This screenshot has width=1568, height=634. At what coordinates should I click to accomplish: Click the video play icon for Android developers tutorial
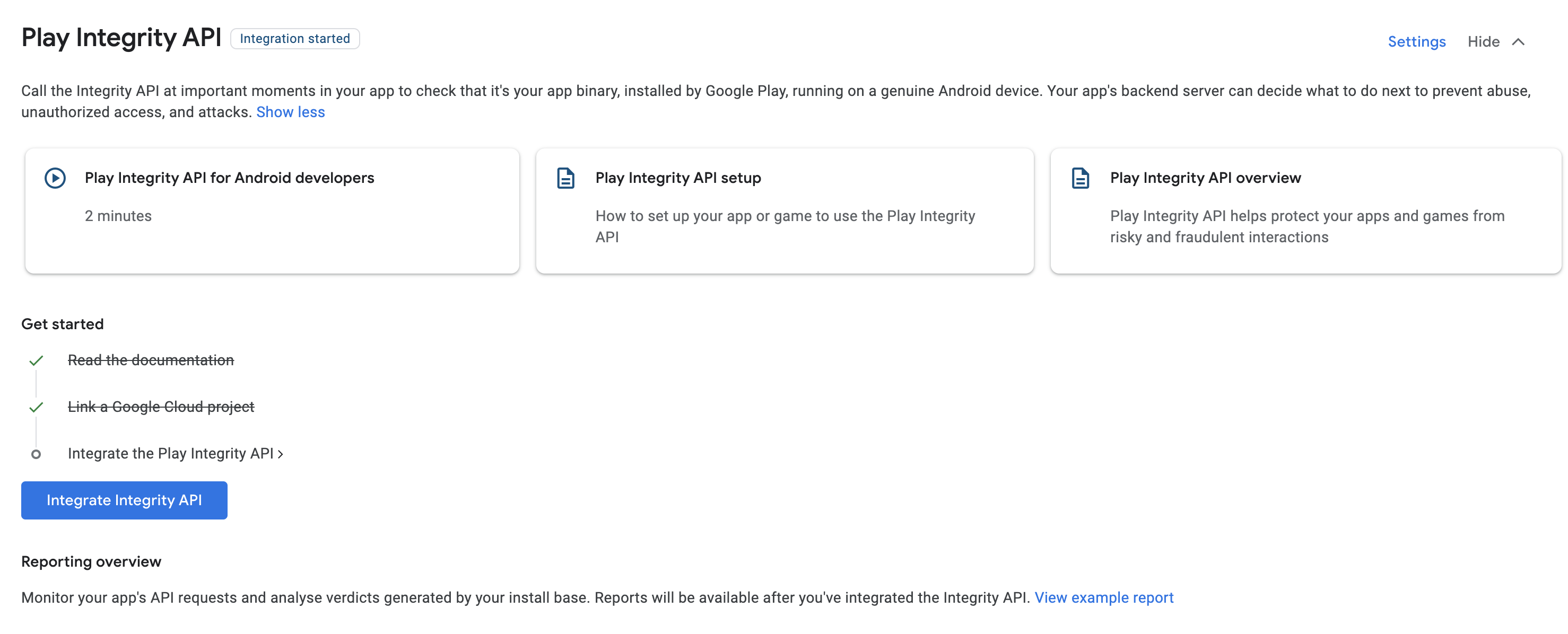click(54, 178)
